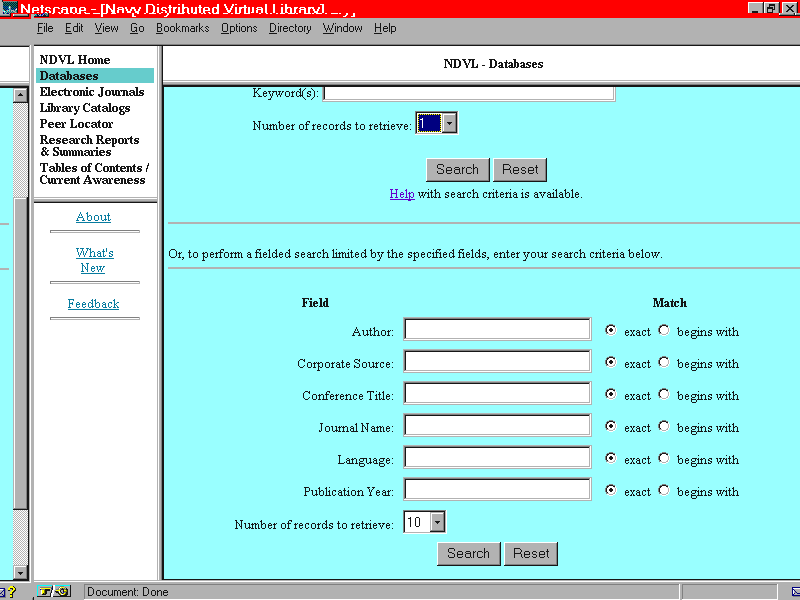Select exact match for Author
This screenshot has height=600, width=800.
(x=610, y=330)
